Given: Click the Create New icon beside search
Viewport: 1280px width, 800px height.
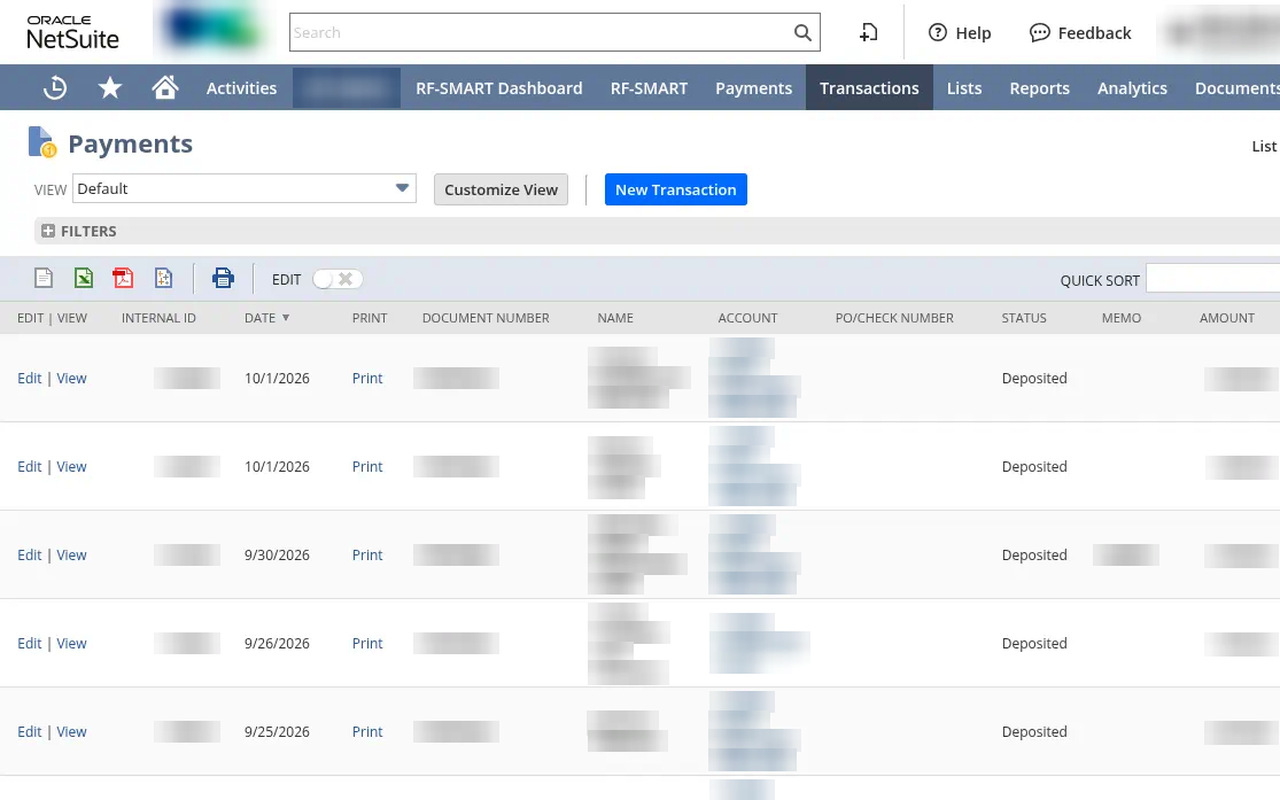Looking at the screenshot, I should pos(868,33).
